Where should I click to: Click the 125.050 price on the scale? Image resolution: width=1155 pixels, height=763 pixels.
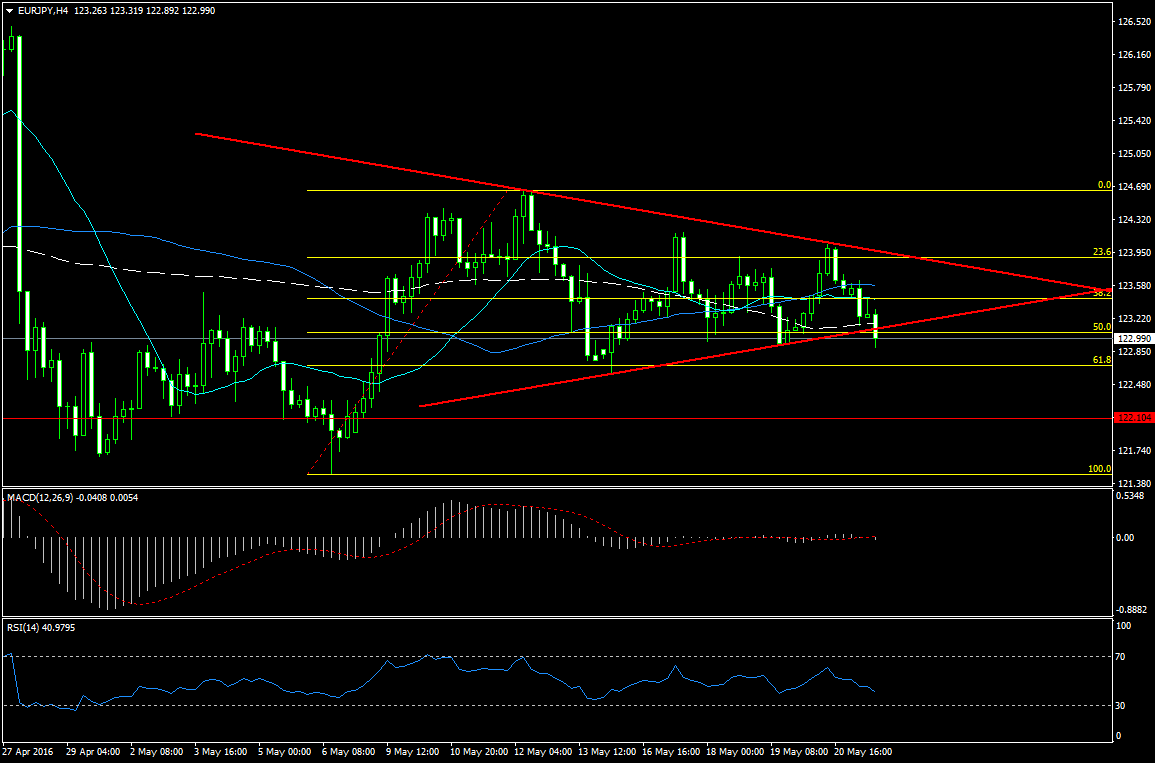(x=1134, y=154)
